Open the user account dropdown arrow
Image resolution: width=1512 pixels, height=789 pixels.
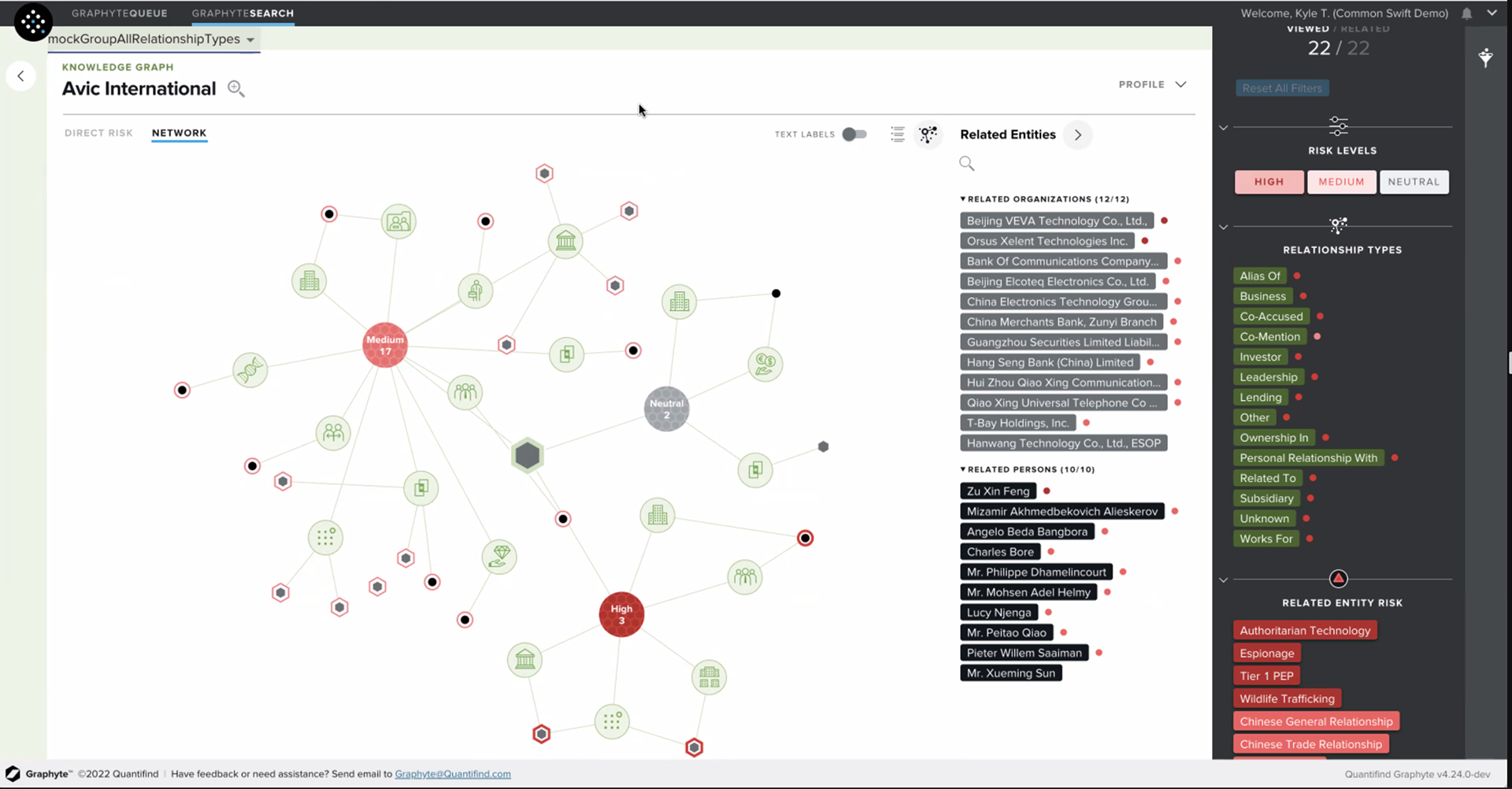1492,13
